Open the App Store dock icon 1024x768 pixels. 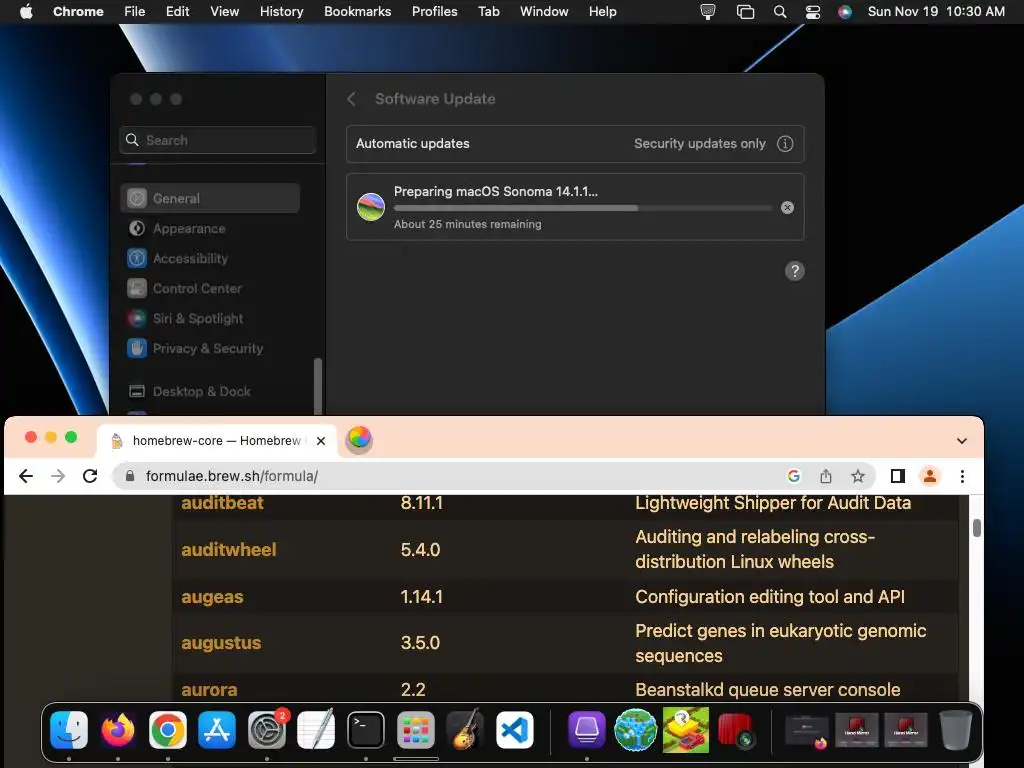click(x=217, y=730)
